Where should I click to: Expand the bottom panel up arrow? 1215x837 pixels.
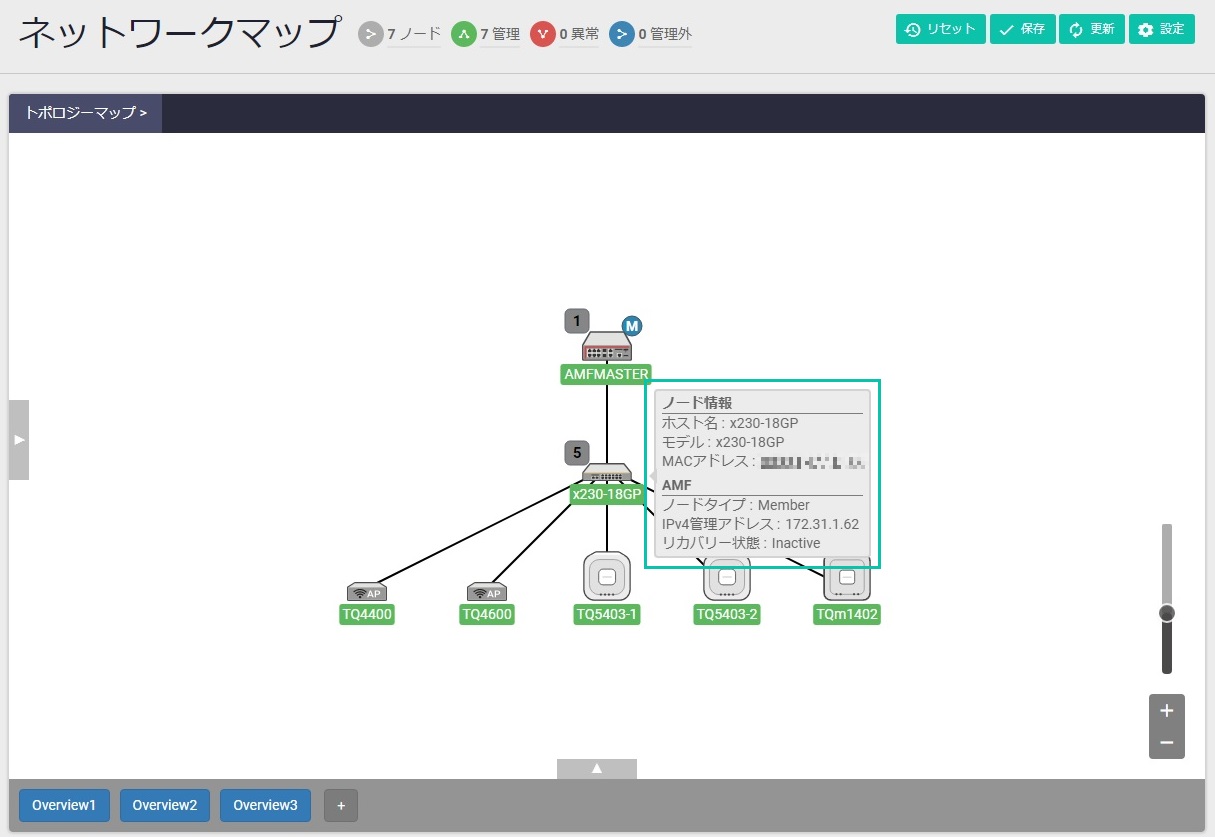(x=597, y=768)
